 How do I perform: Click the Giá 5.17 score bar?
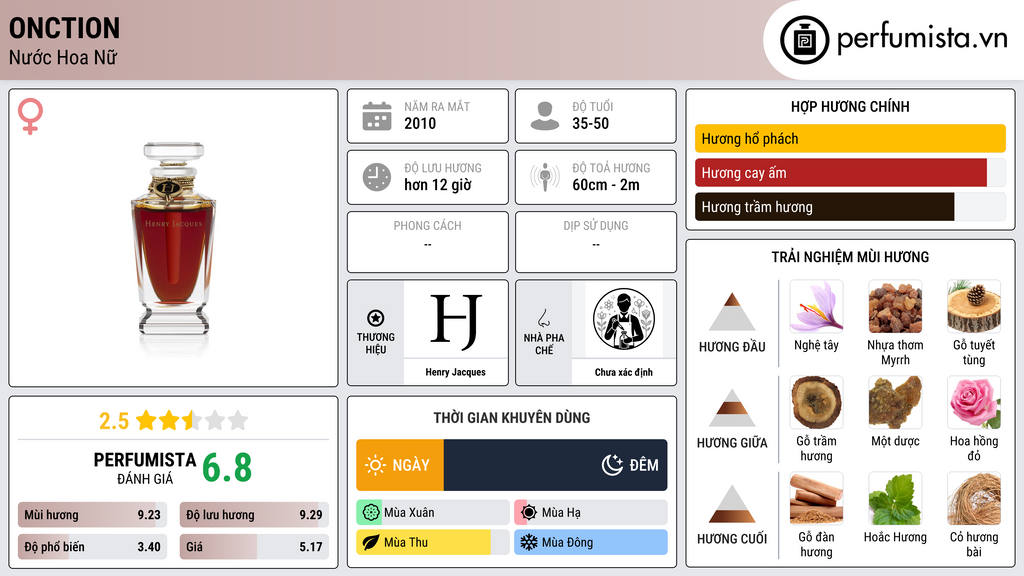(254, 547)
